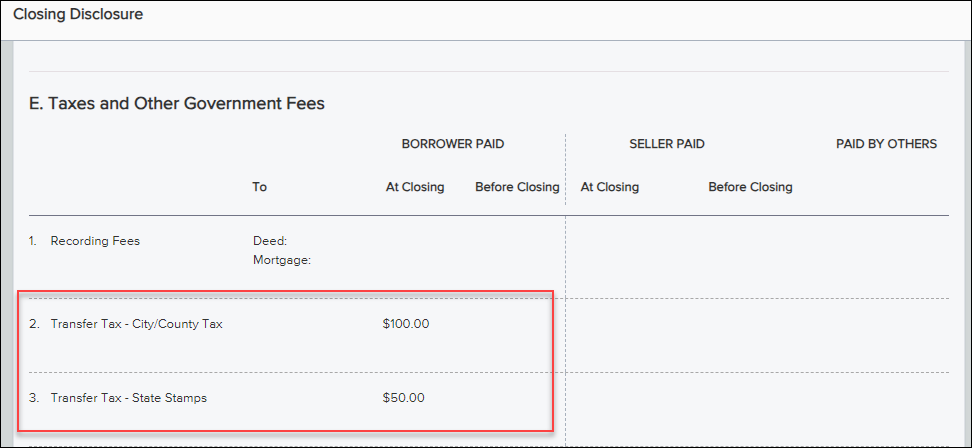Open the Recording Fees line item
972x448 pixels.
(x=95, y=241)
